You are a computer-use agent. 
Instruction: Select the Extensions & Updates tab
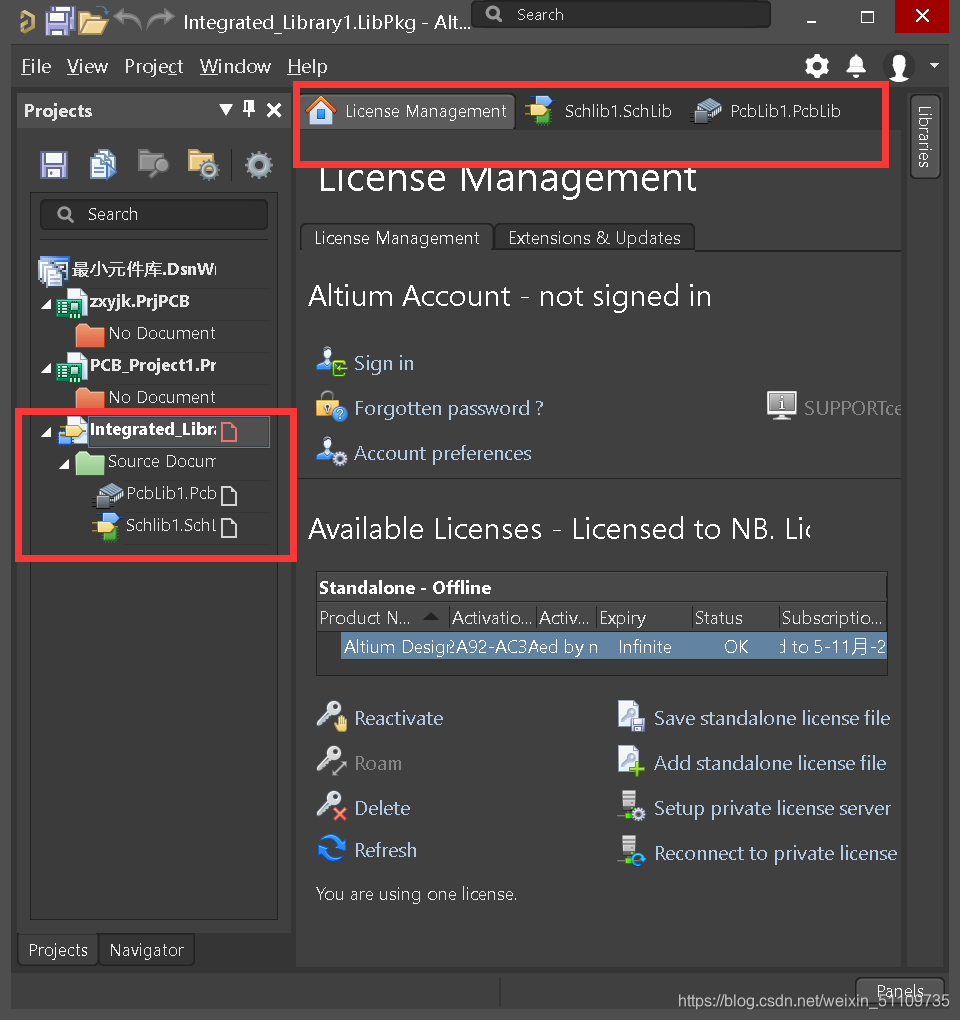click(594, 238)
